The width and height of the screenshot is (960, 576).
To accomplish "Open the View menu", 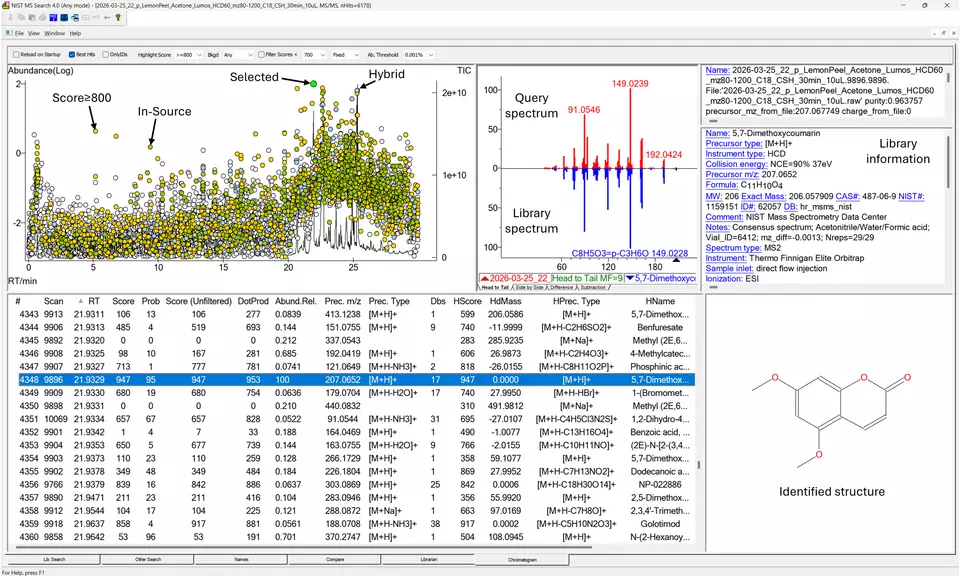I will coord(34,33).
